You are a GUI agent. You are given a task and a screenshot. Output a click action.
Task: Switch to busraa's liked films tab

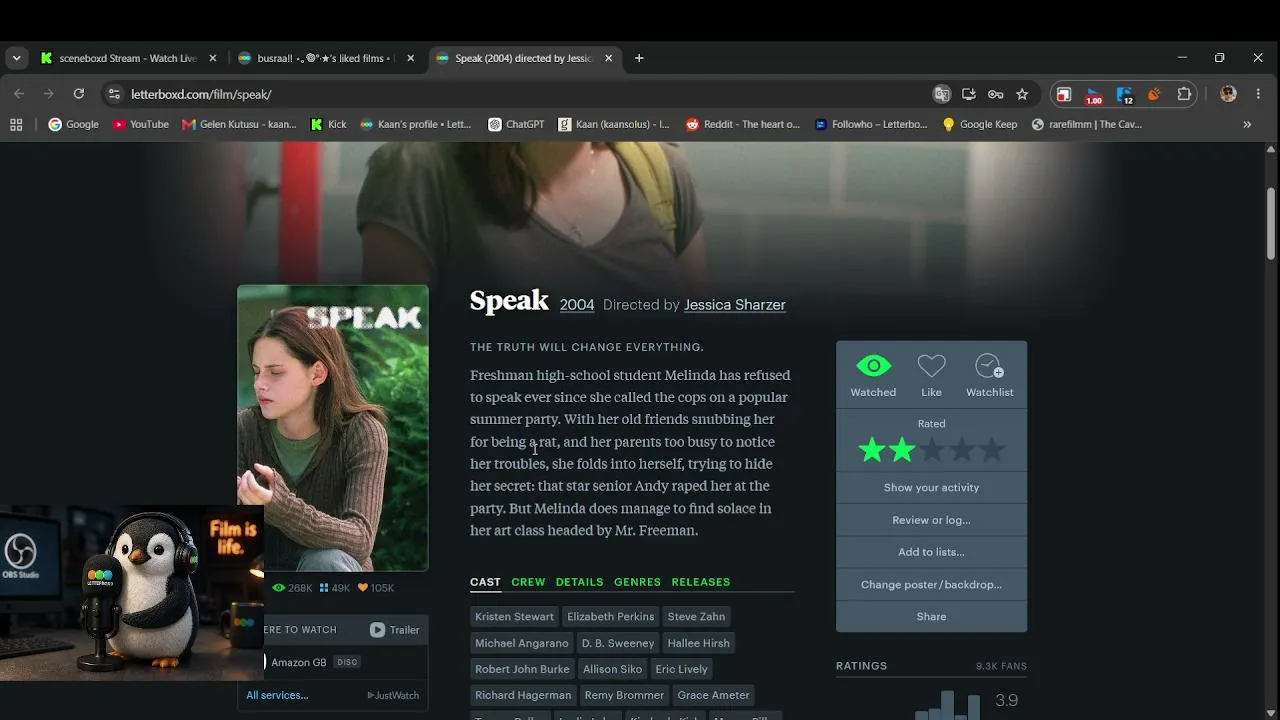[x=324, y=58]
